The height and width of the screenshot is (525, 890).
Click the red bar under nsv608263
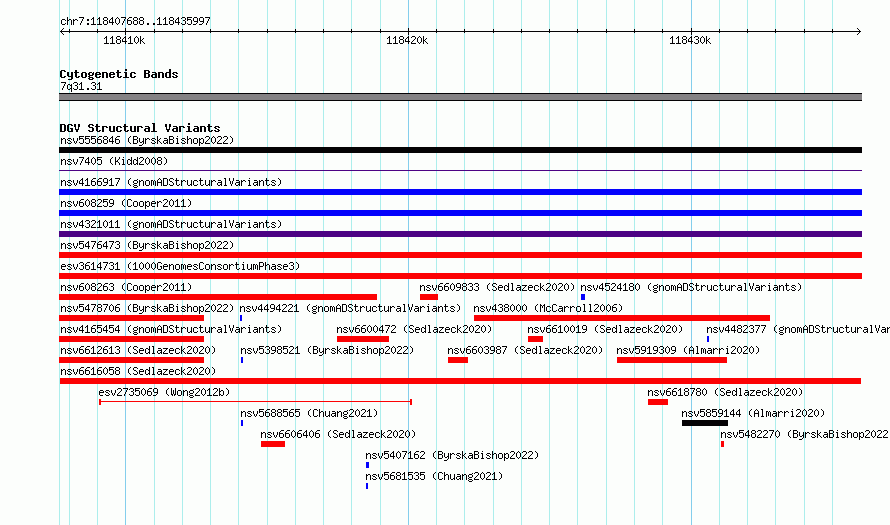pos(218,297)
